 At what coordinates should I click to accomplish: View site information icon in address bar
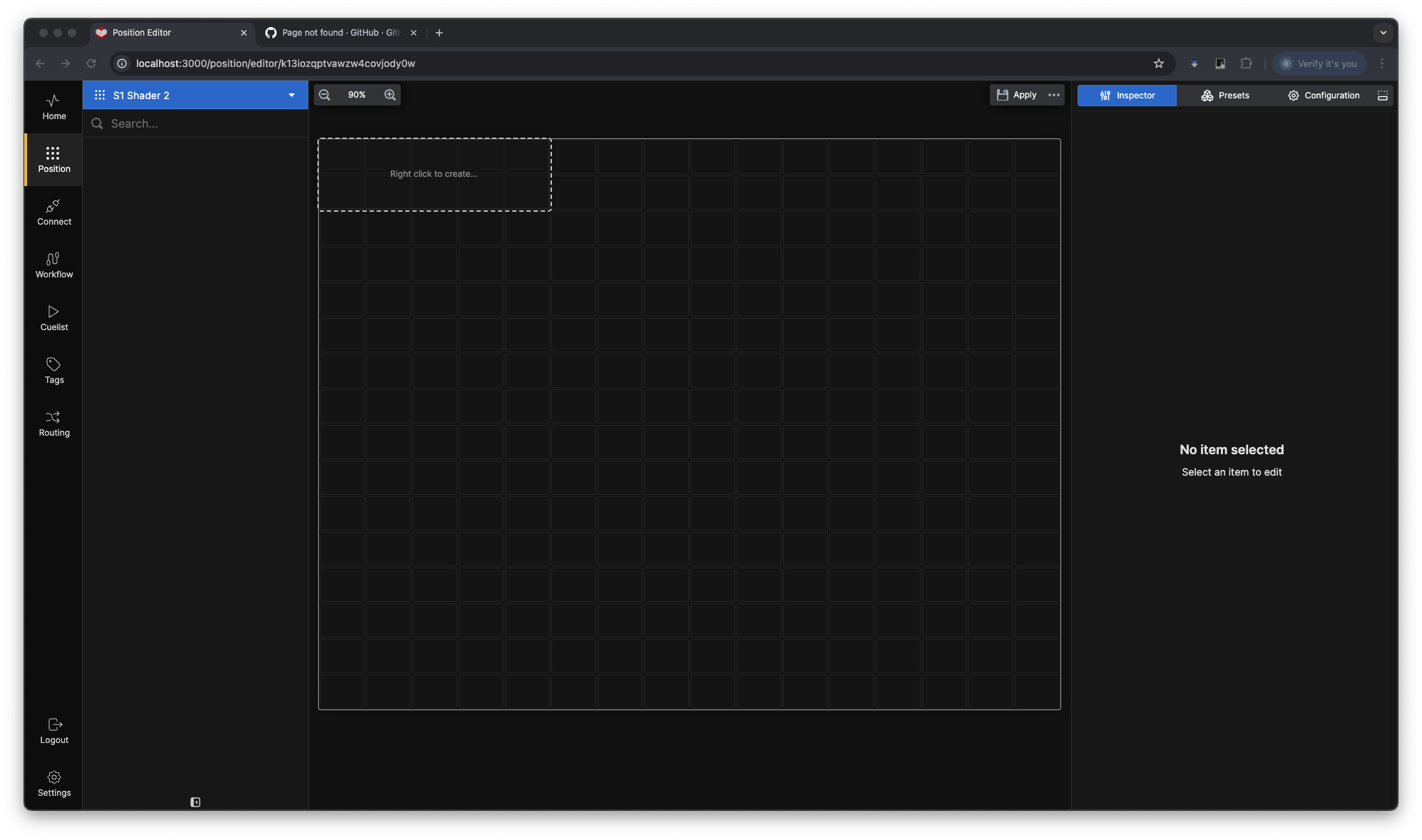point(122,63)
